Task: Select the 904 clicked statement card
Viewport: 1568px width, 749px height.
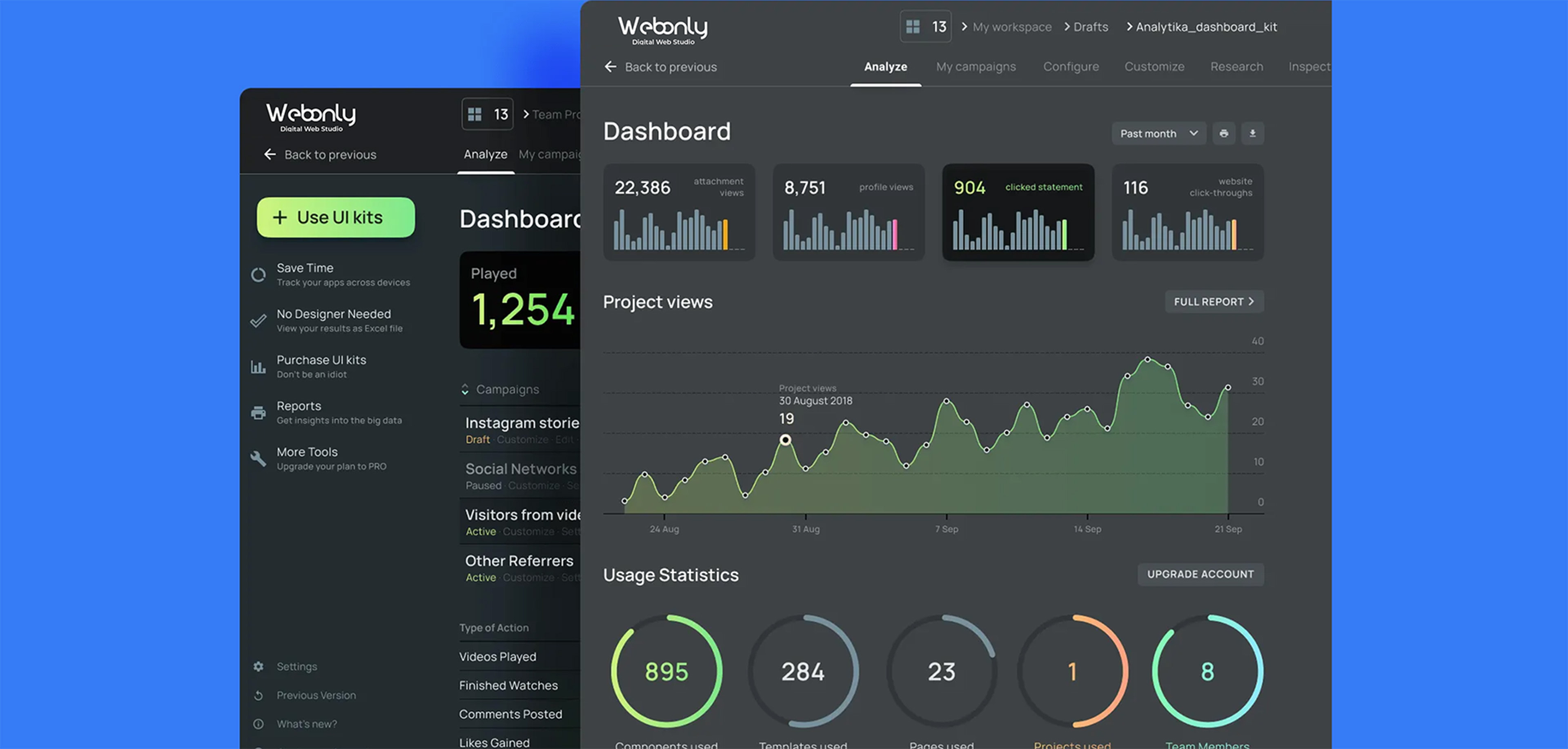Action: point(1018,212)
